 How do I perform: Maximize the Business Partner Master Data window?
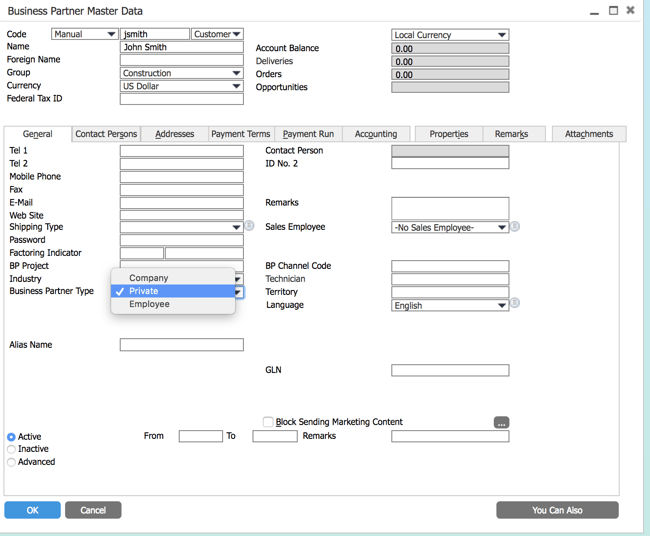[613, 10]
